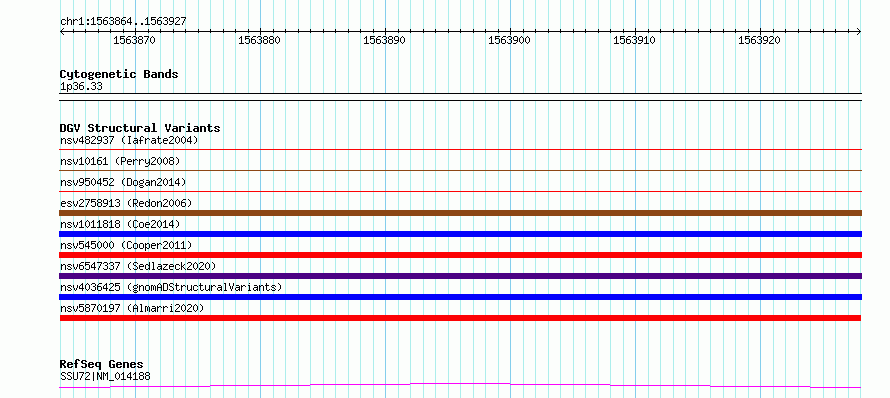
Task: Click the thin red nsv950452 Dogan2014 variant line
Action: pyautogui.click(x=461, y=191)
